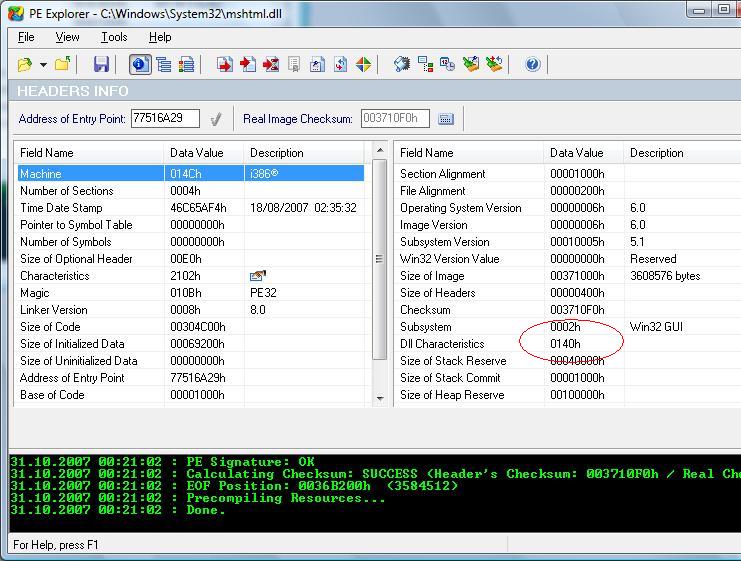Select the Subsystem field name

(425, 327)
